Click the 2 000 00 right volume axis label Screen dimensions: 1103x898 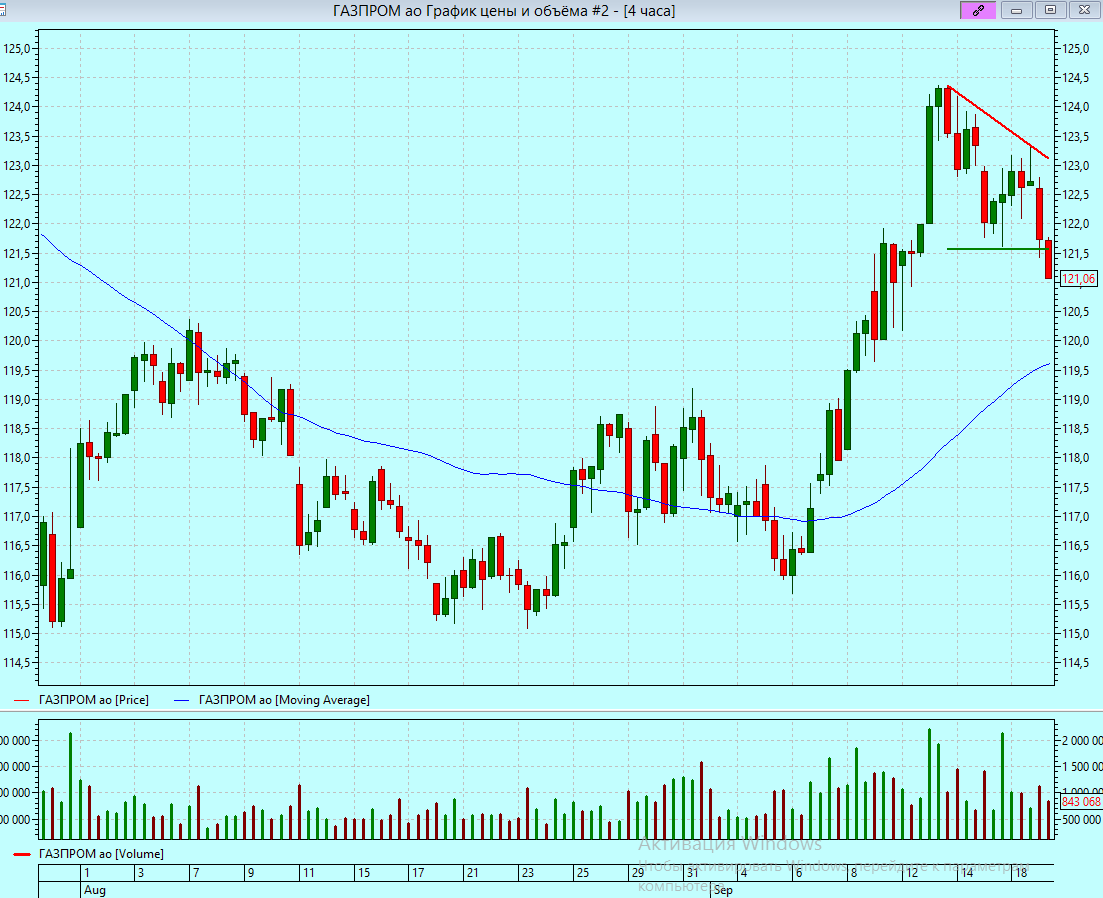click(1082, 740)
